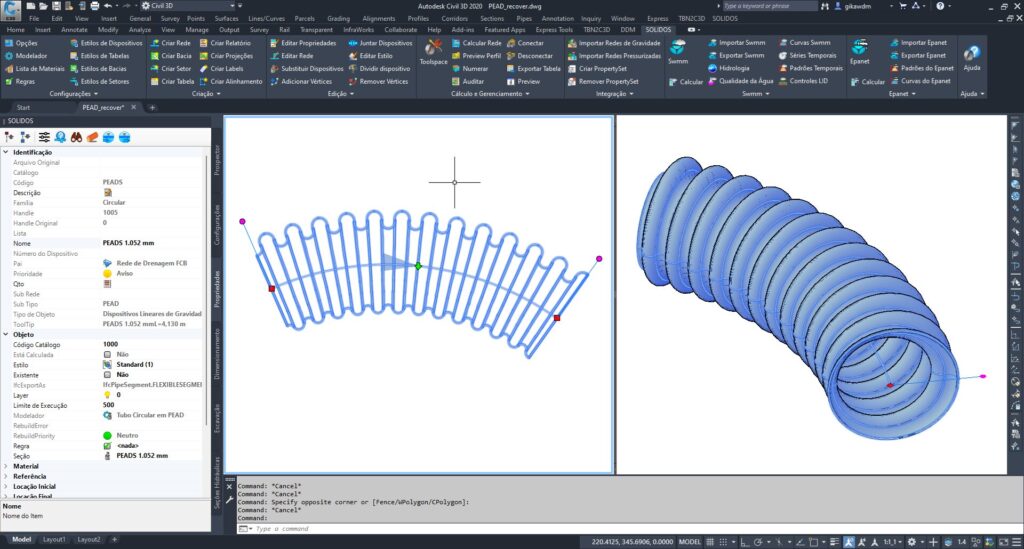This screenshot has height=549, width=1024.
Task: Open Estilos de Dispositivos
Action: coord(106,43)
